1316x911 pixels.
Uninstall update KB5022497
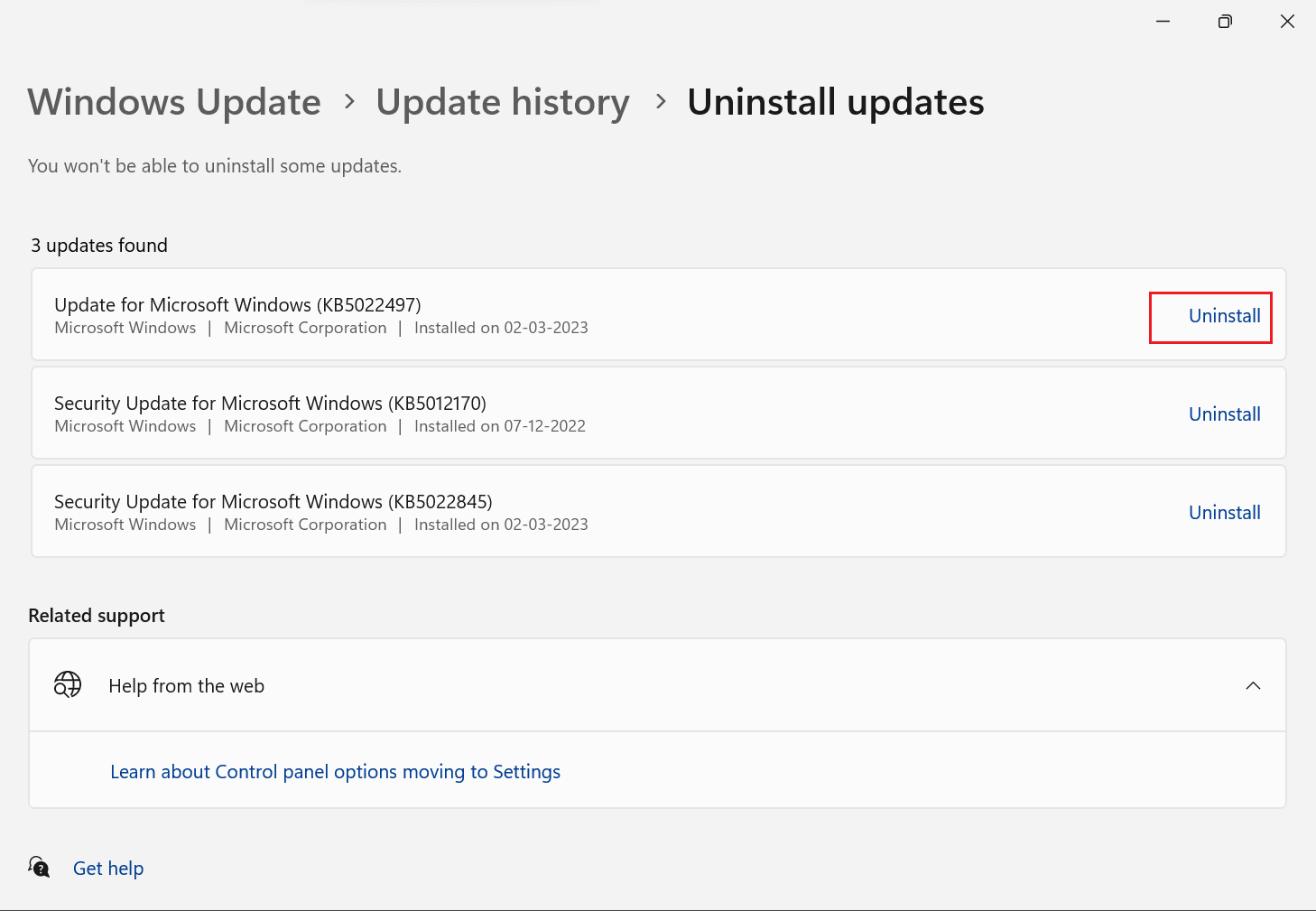click(1224, 316)
